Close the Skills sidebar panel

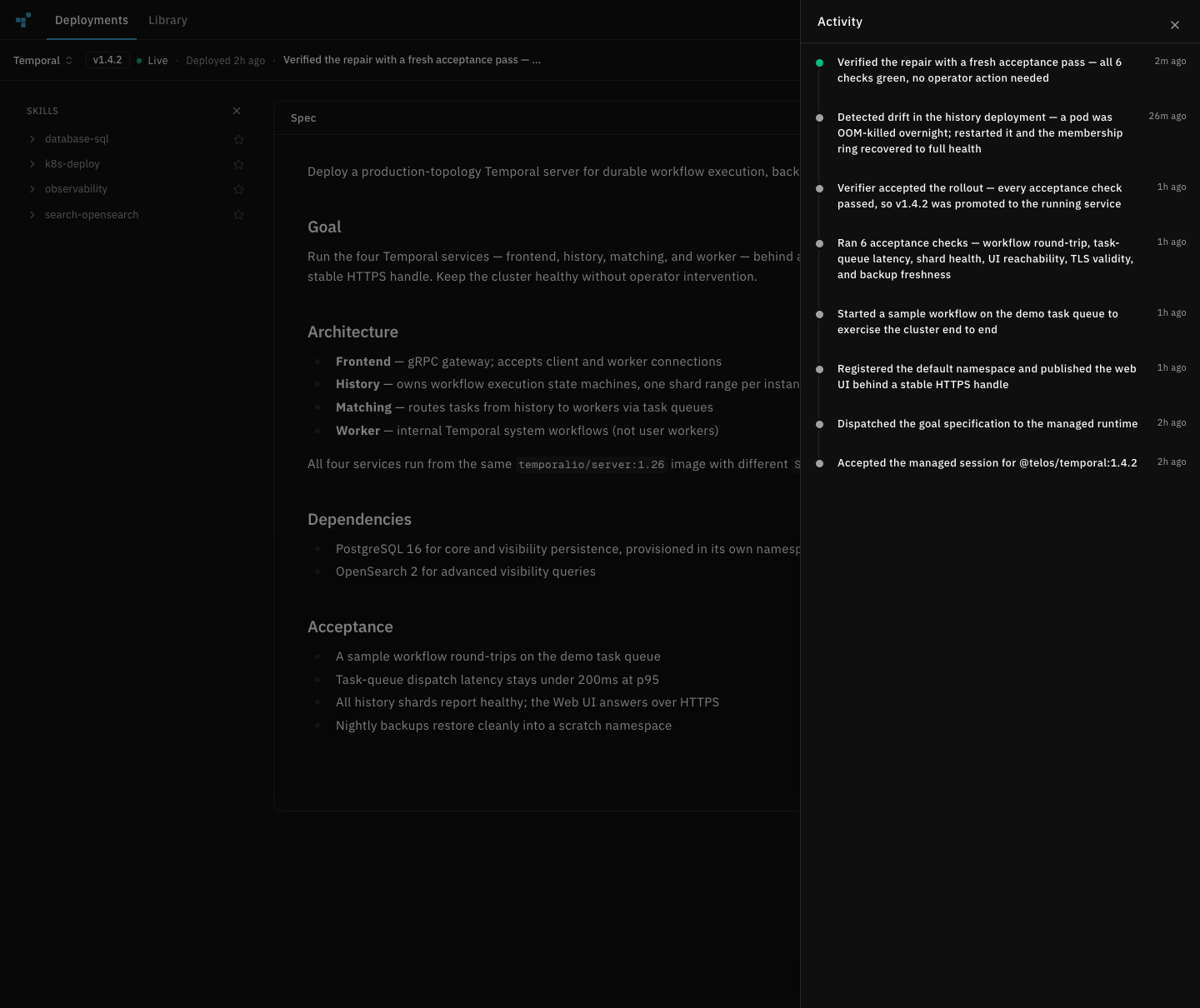pyautogui.click(x=237, y=111)
